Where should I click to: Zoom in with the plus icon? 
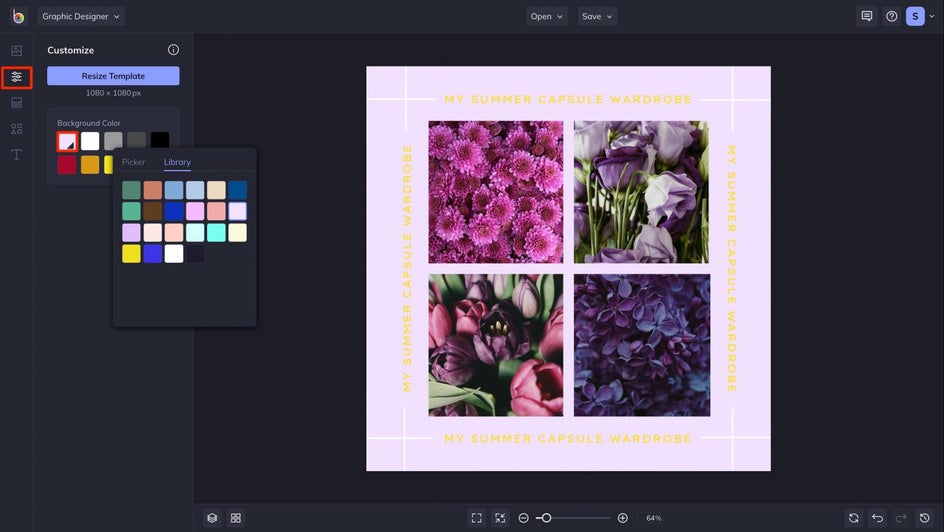[x=623, y=518]
